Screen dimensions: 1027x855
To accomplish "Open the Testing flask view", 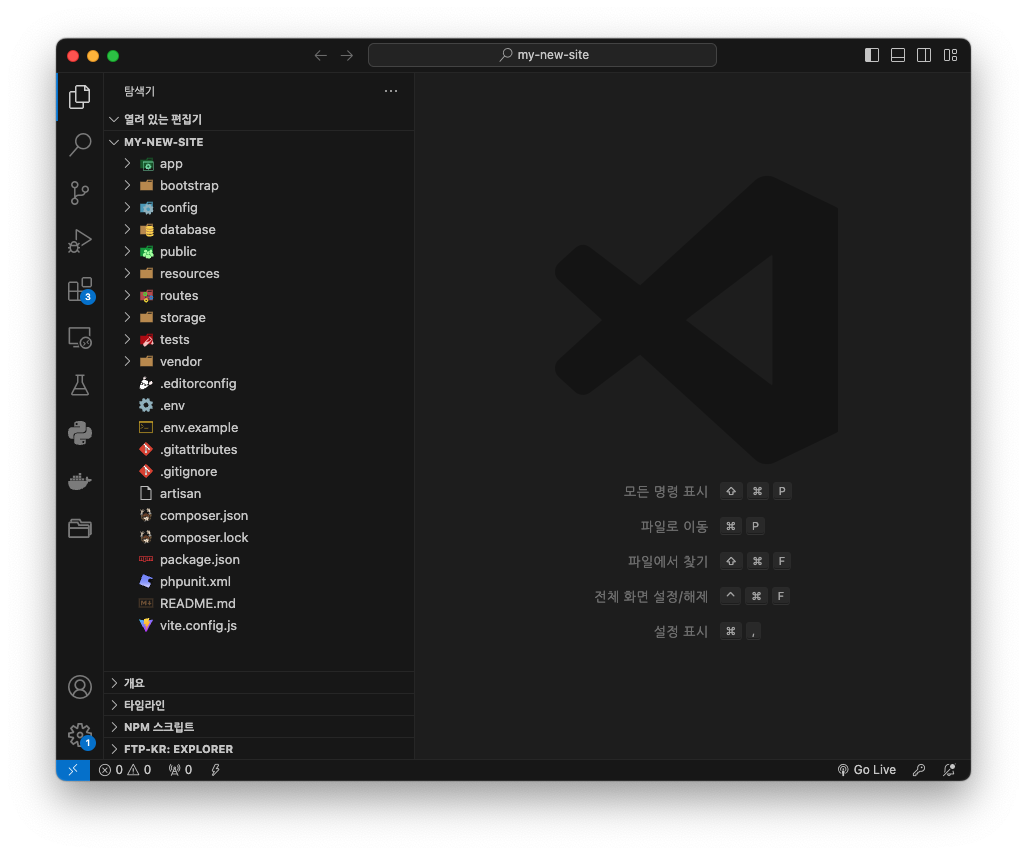I will point(80,385).
